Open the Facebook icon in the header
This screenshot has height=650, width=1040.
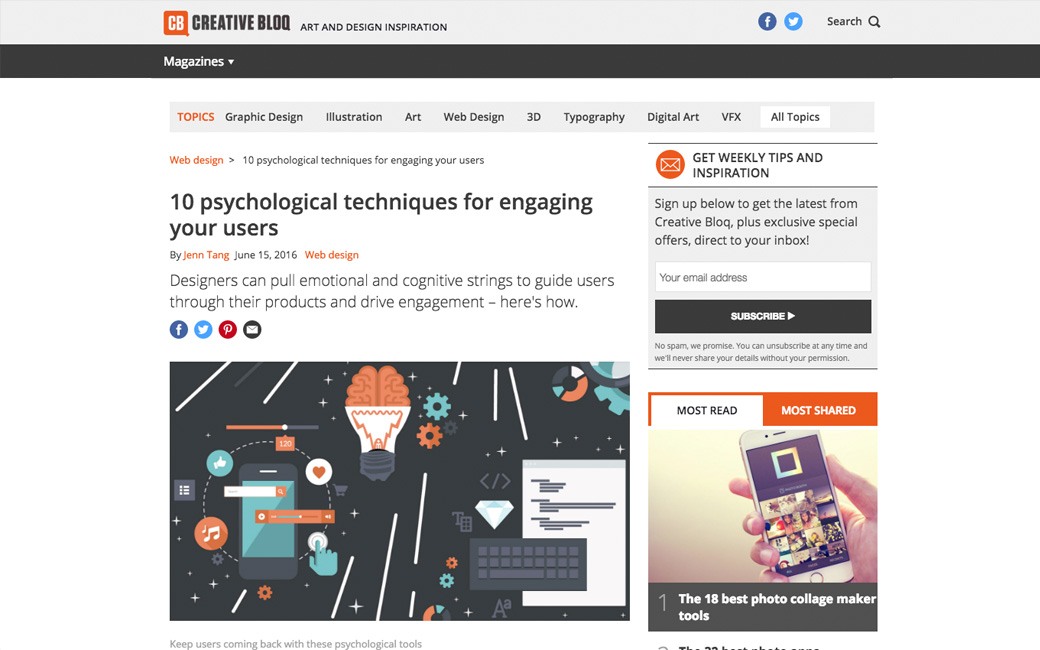(x=767, y=21)
